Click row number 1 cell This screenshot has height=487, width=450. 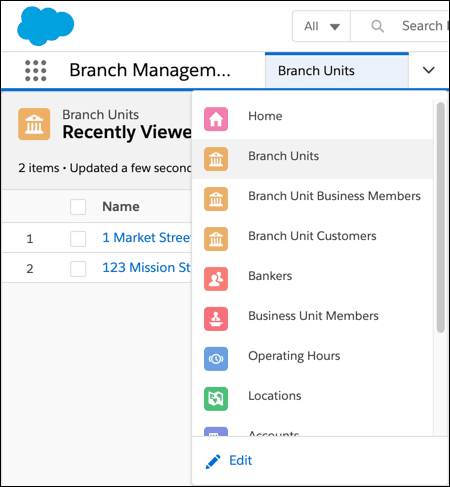30,239
